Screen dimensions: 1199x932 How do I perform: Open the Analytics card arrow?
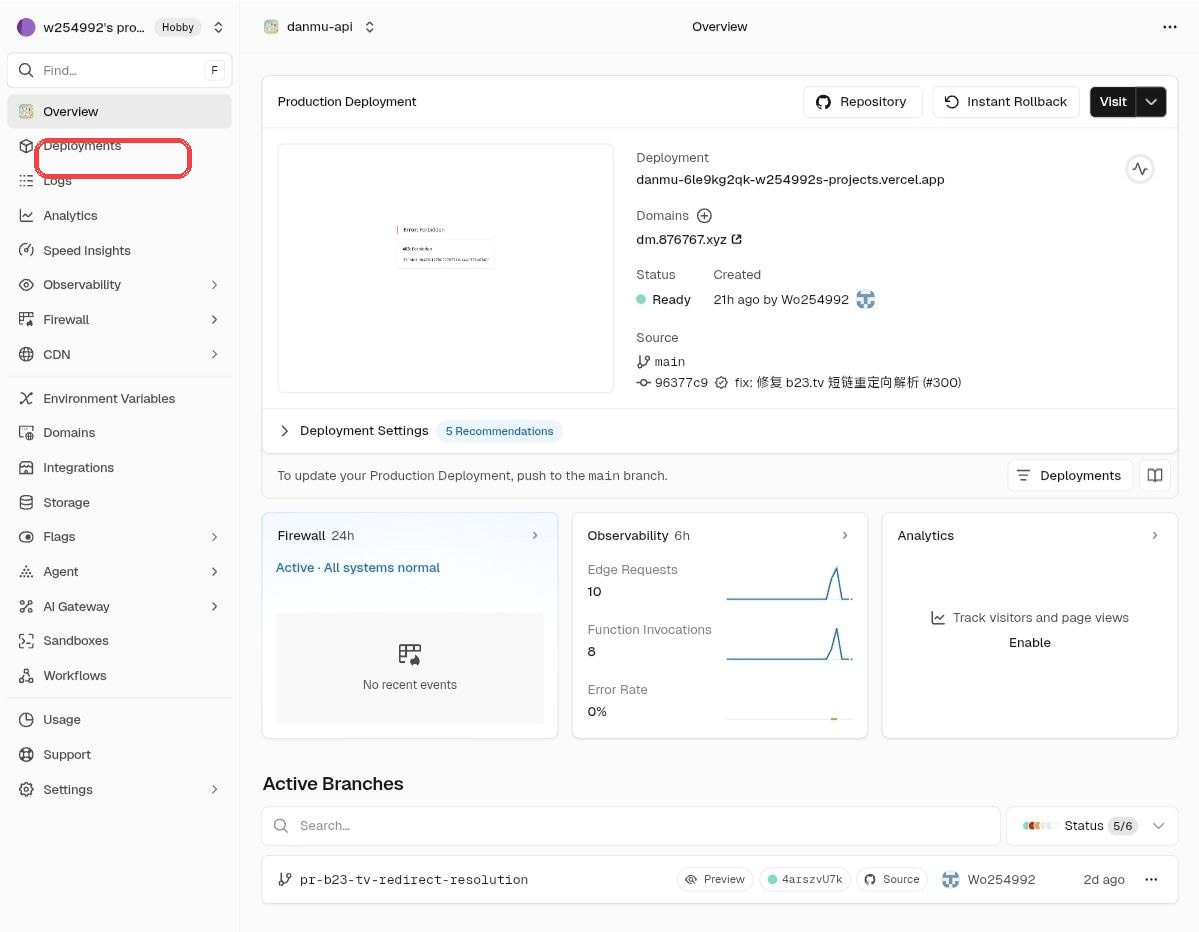pos(1155,536)
